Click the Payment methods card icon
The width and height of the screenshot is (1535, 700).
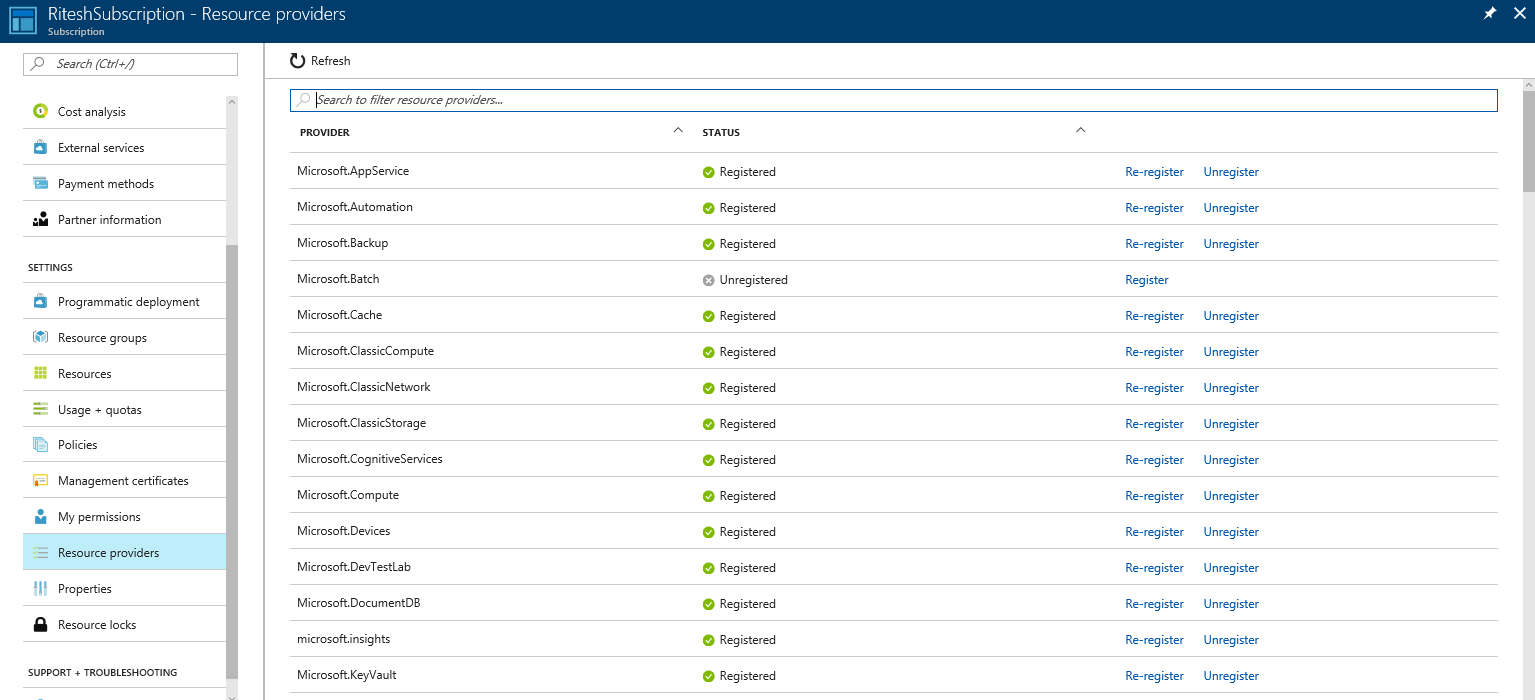pos(40,184)
